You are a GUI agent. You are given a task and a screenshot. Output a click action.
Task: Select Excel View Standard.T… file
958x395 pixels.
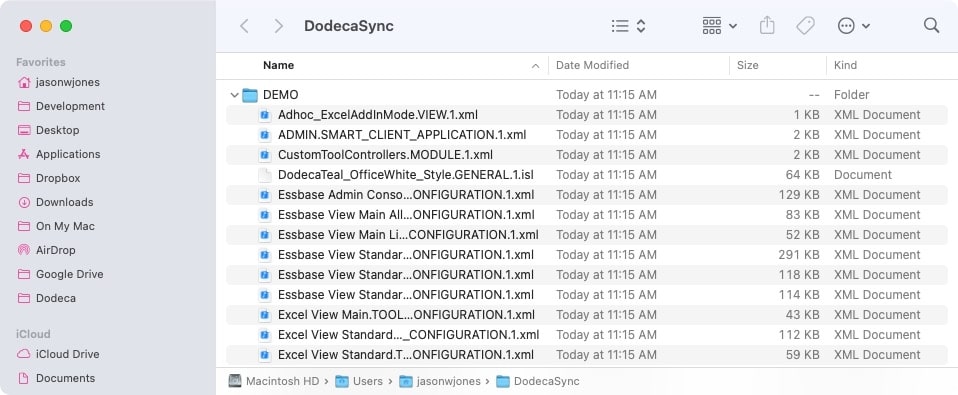[x=406, y=355]
